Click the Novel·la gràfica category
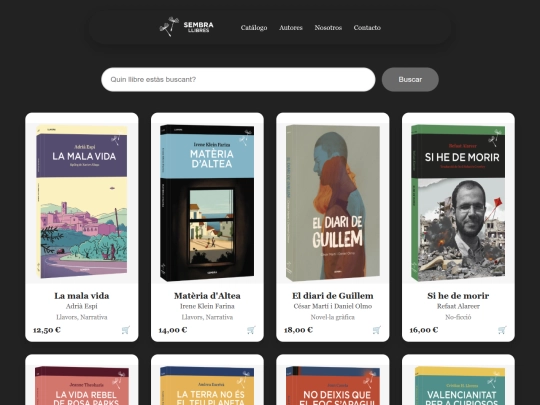 [x=333, y=317]
